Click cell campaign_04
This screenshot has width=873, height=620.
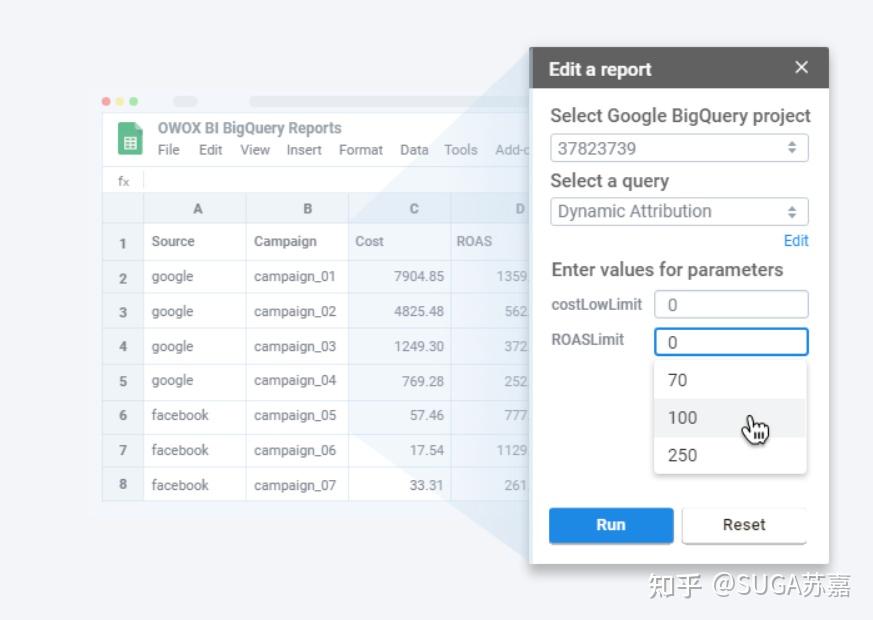(297, 381)
